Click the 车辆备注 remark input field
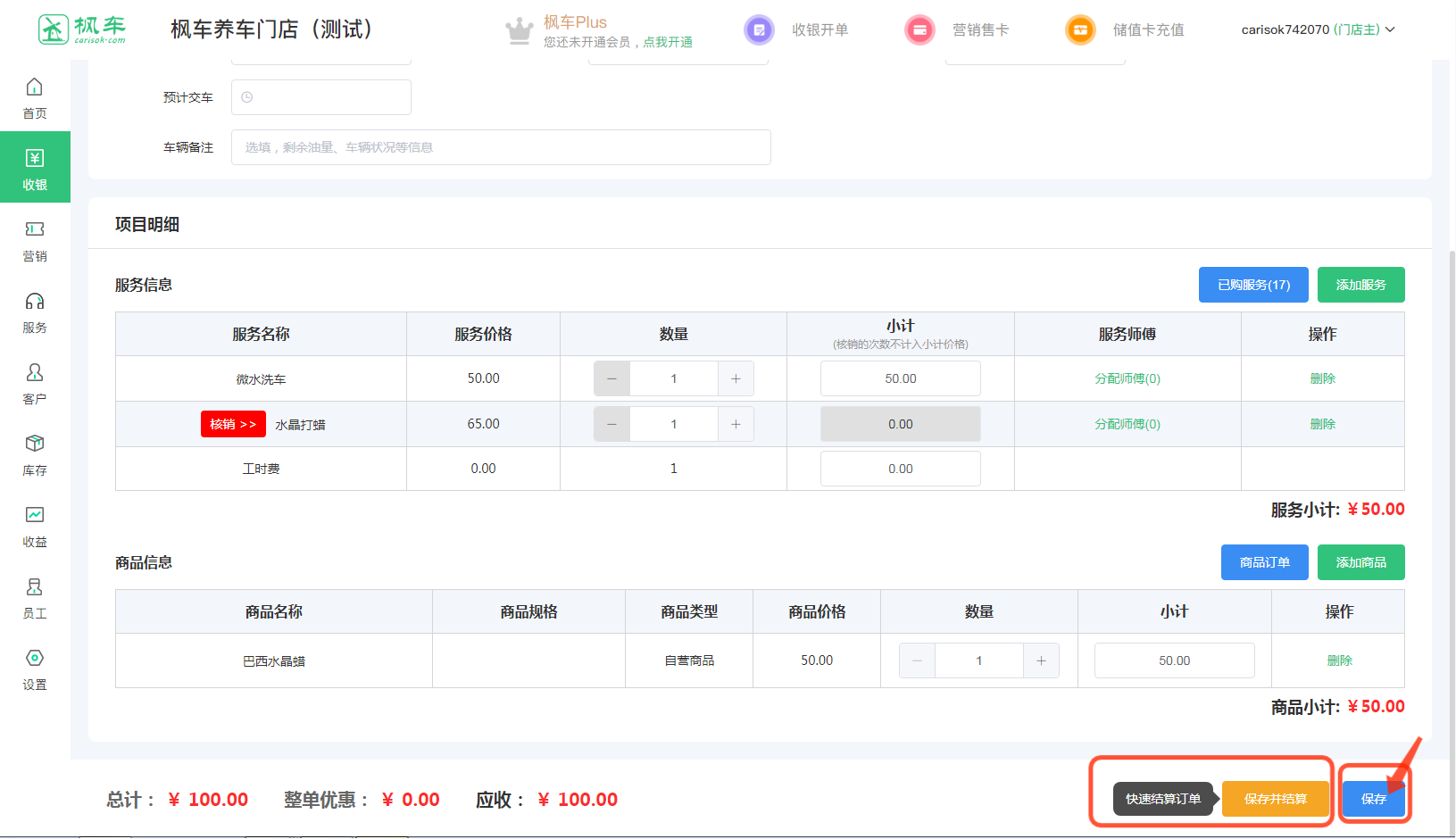Viewport: 1456px width, 839px height. 501,147
